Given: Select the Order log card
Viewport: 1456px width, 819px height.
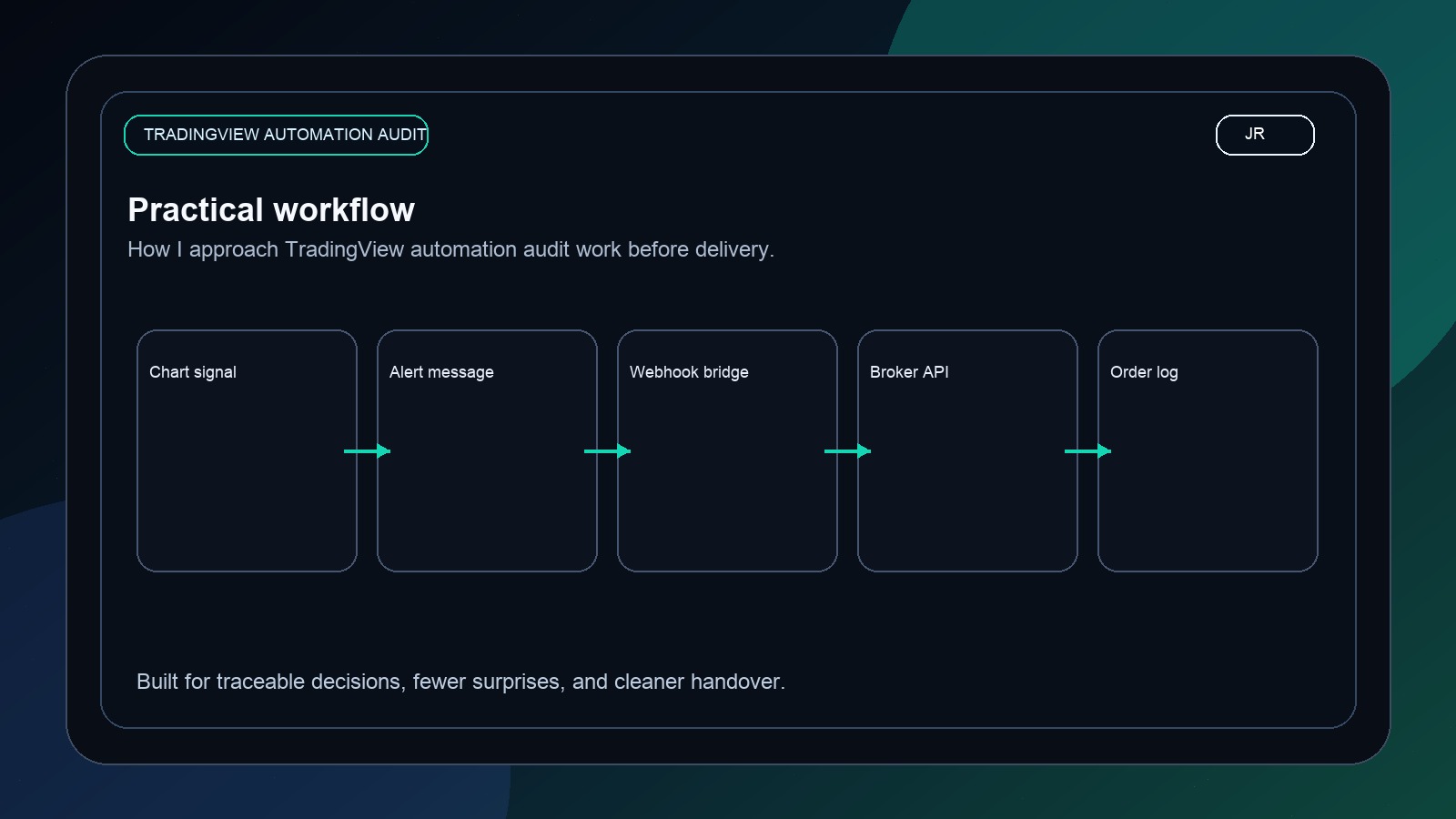Looking at the screenshot, I should [x=1207, y=450].
